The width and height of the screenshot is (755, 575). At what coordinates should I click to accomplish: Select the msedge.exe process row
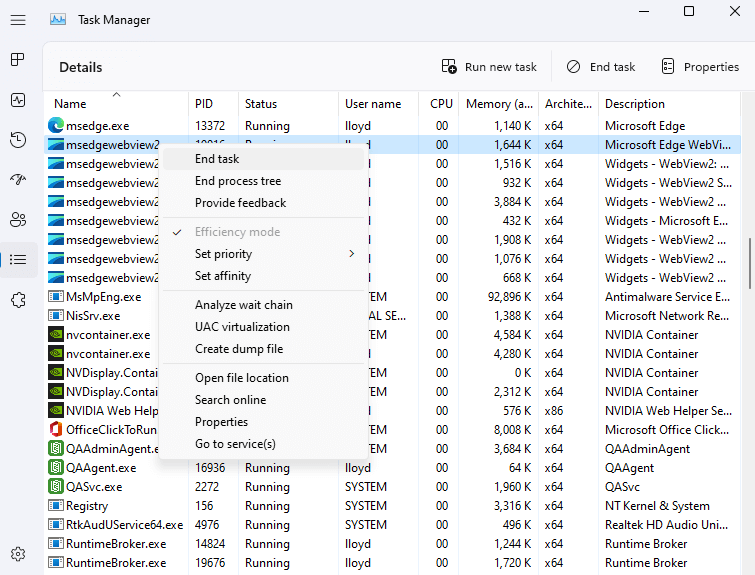[x=97, y=126]
